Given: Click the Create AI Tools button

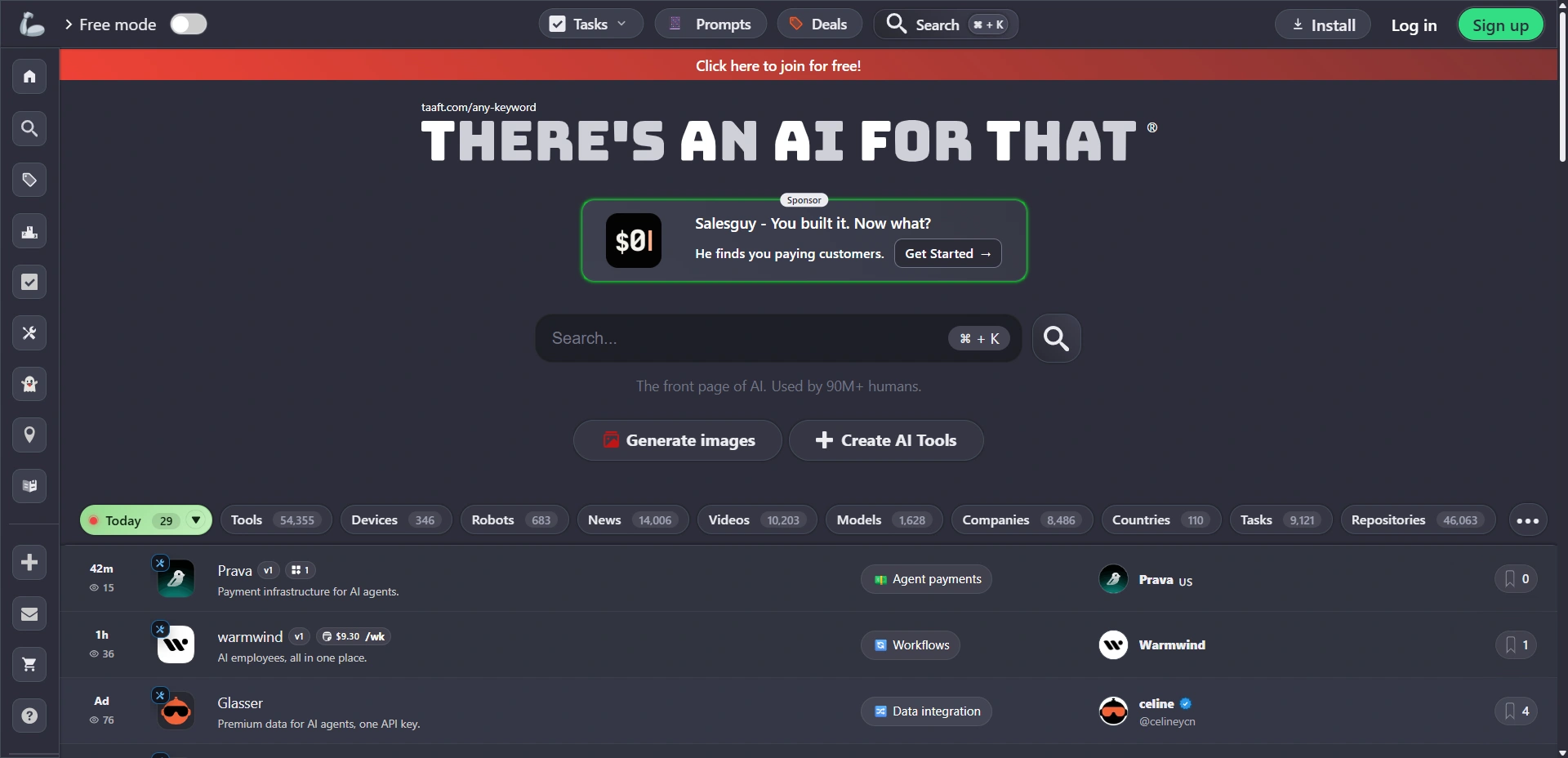Looking at the screenshot, I should click(x=886, y=440).
